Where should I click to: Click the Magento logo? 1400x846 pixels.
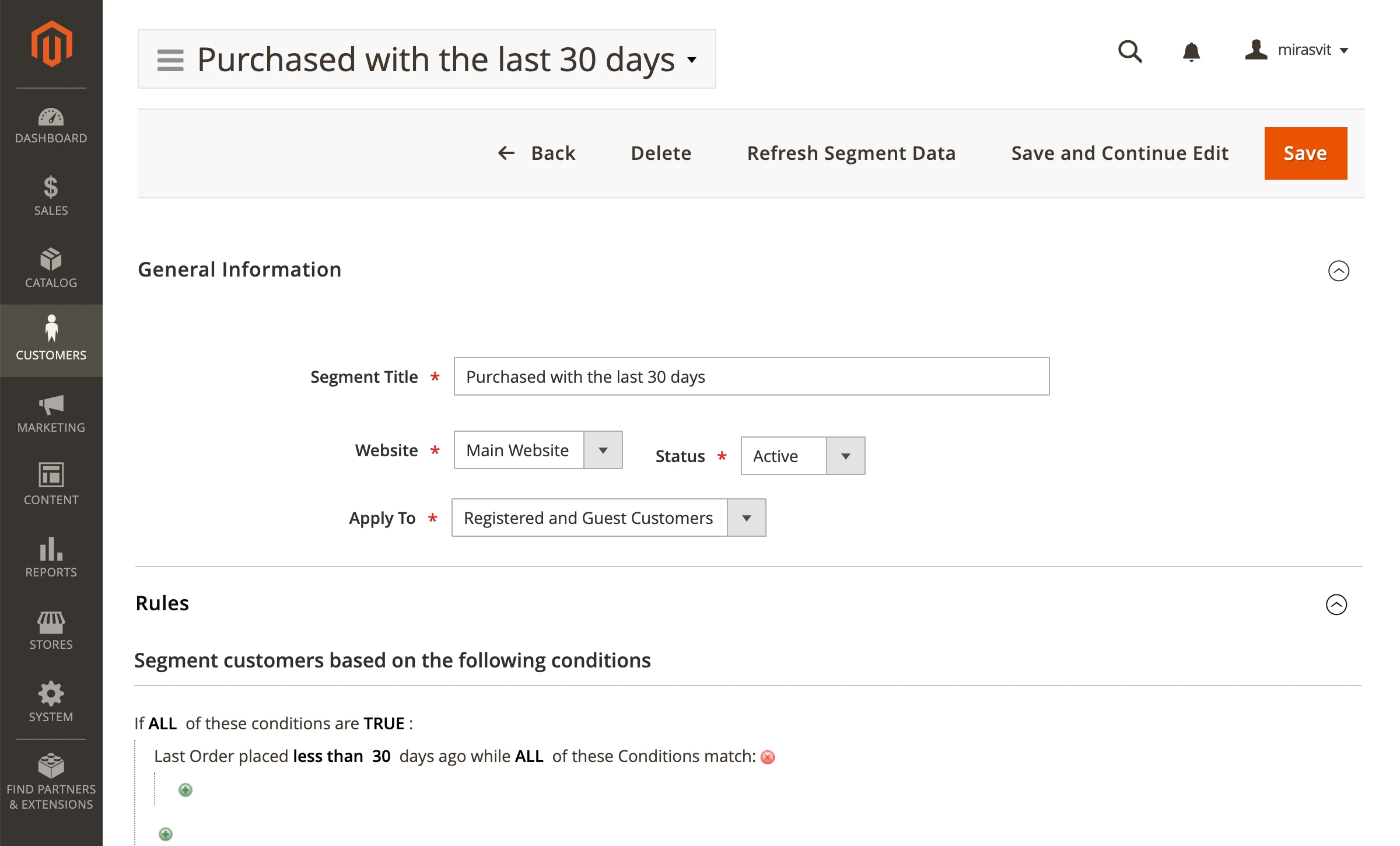pos(51,44)
